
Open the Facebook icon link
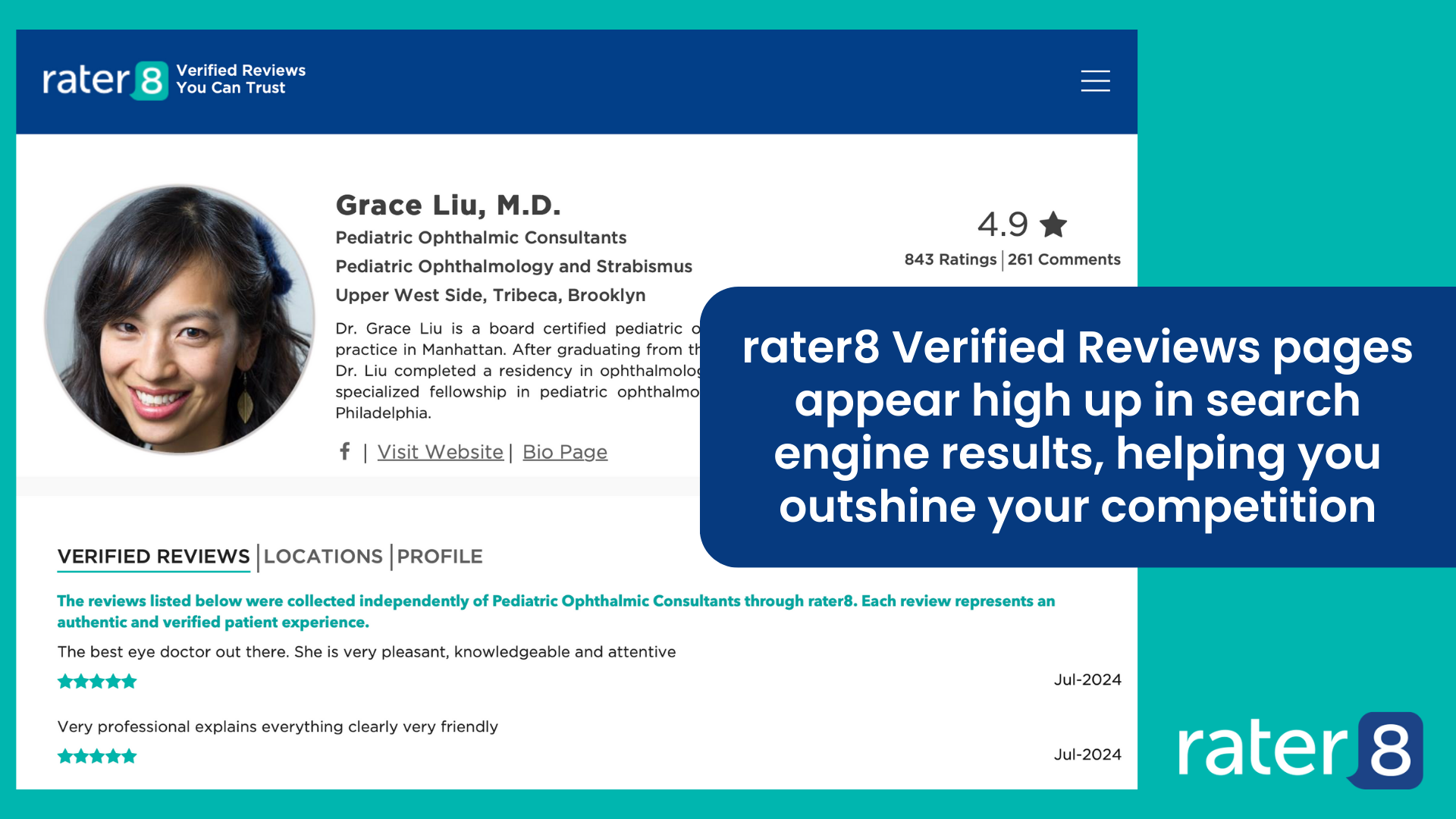coord(345,452)
